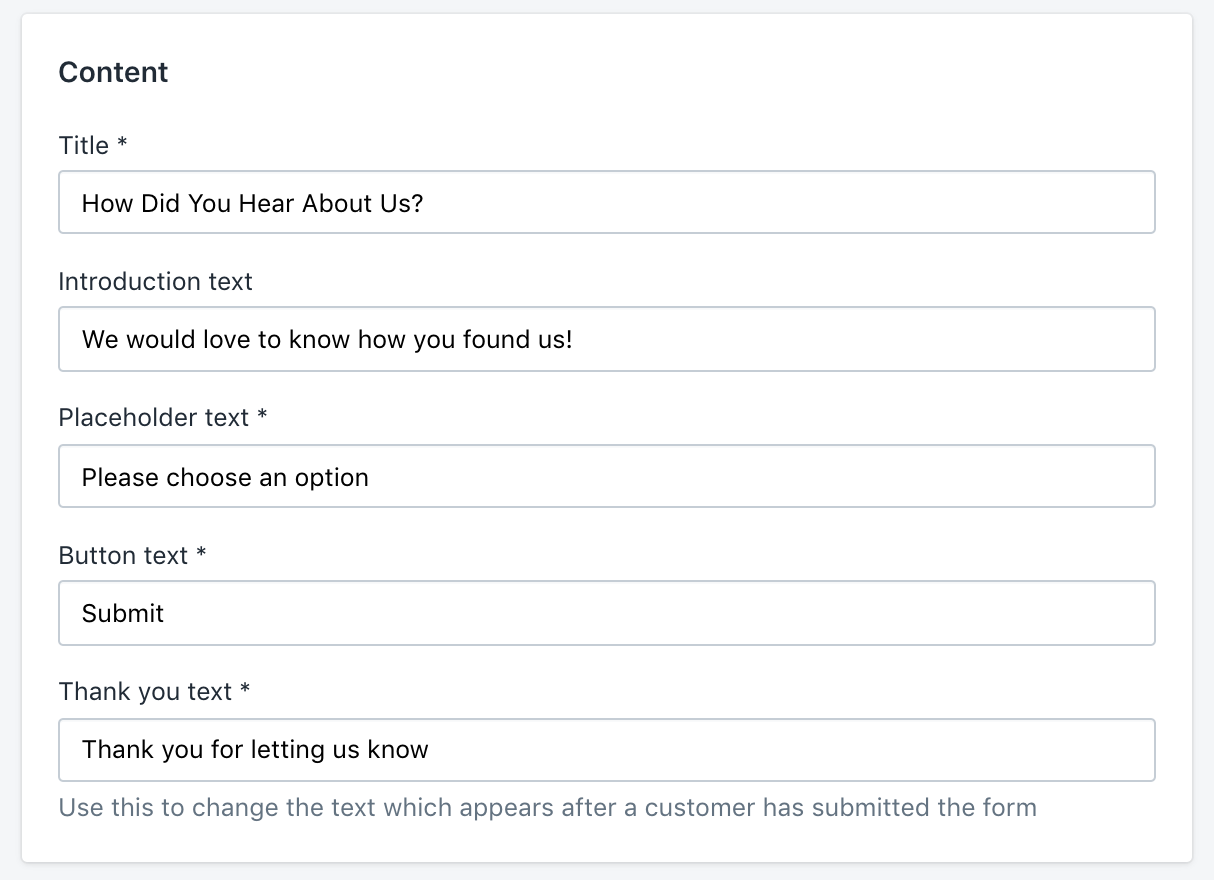Place cursor in 'How Did You Hear About Us?' text
This screenshot has width=1214, height=880.
coord(252,203)
